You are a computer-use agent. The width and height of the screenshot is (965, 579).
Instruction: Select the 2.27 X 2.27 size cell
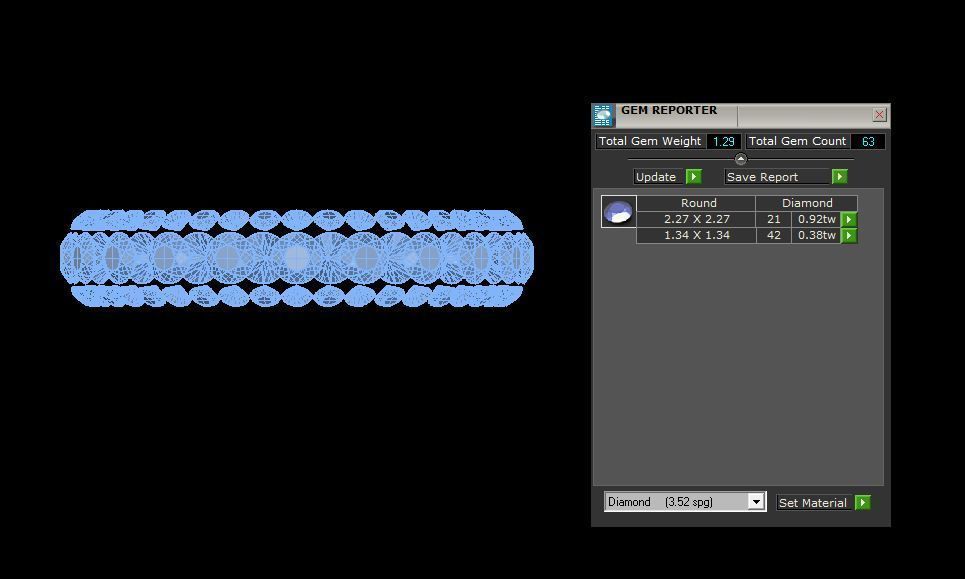(697, 219)
